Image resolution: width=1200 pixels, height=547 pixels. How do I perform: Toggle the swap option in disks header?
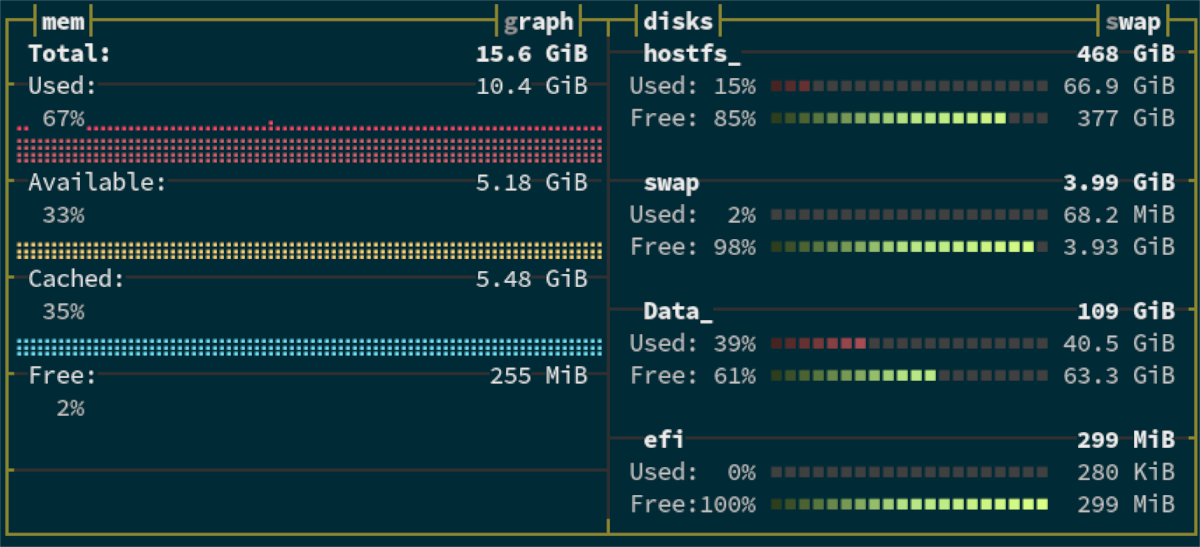tap(1133, 21)
